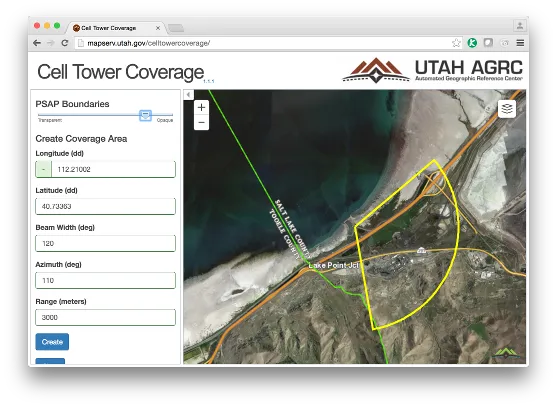
Task: Click the Create button
Action: (x=52, y=342)
